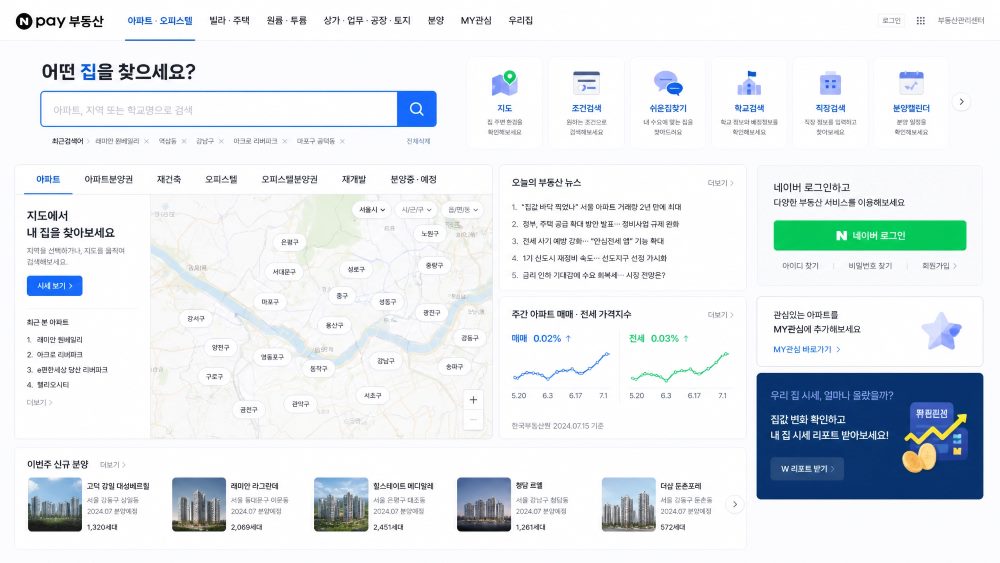Open 부동산관리센터 link in header

[x=960, y=20]
